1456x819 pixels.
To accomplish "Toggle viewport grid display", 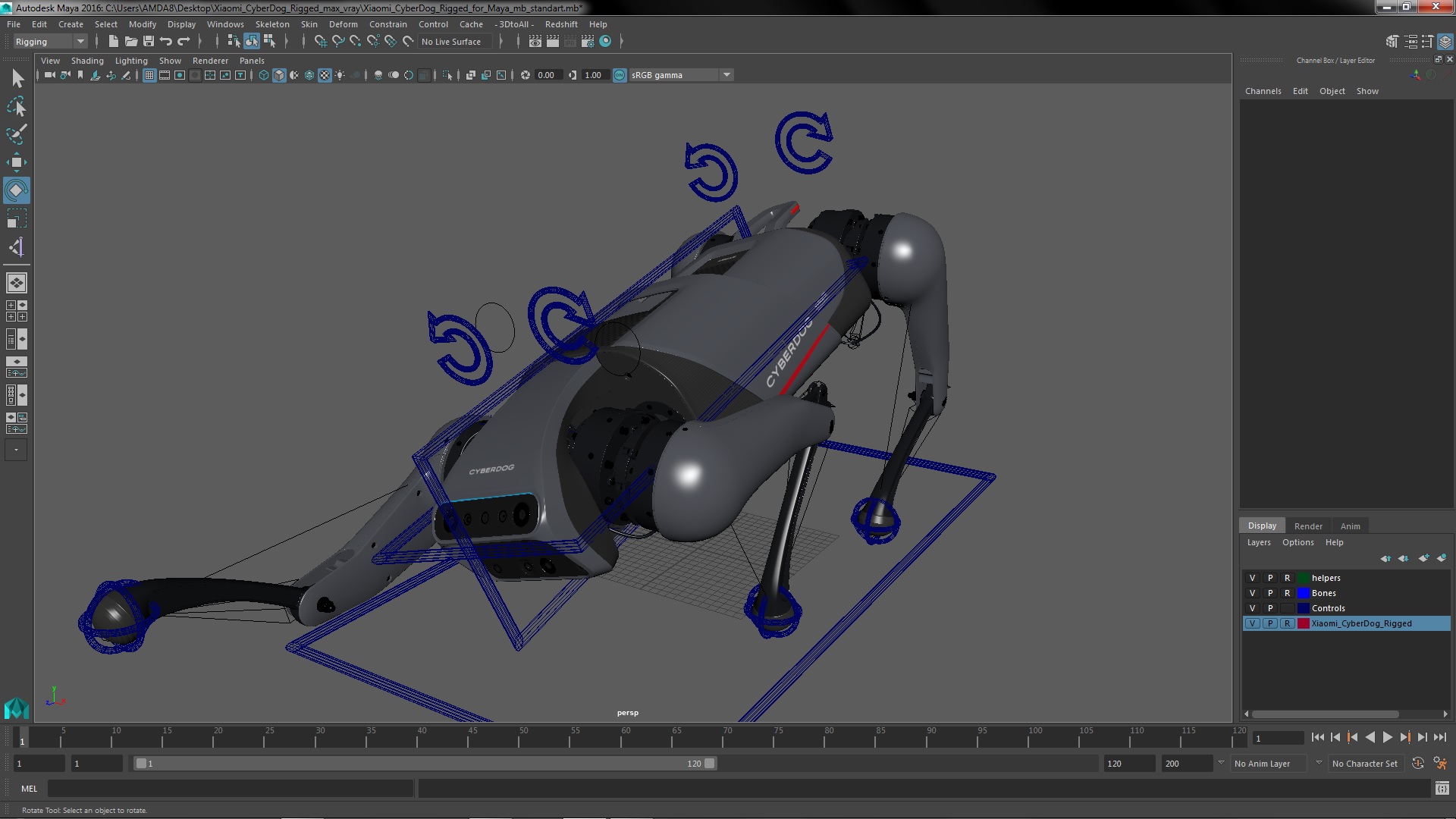I will (x=149, y=75).
